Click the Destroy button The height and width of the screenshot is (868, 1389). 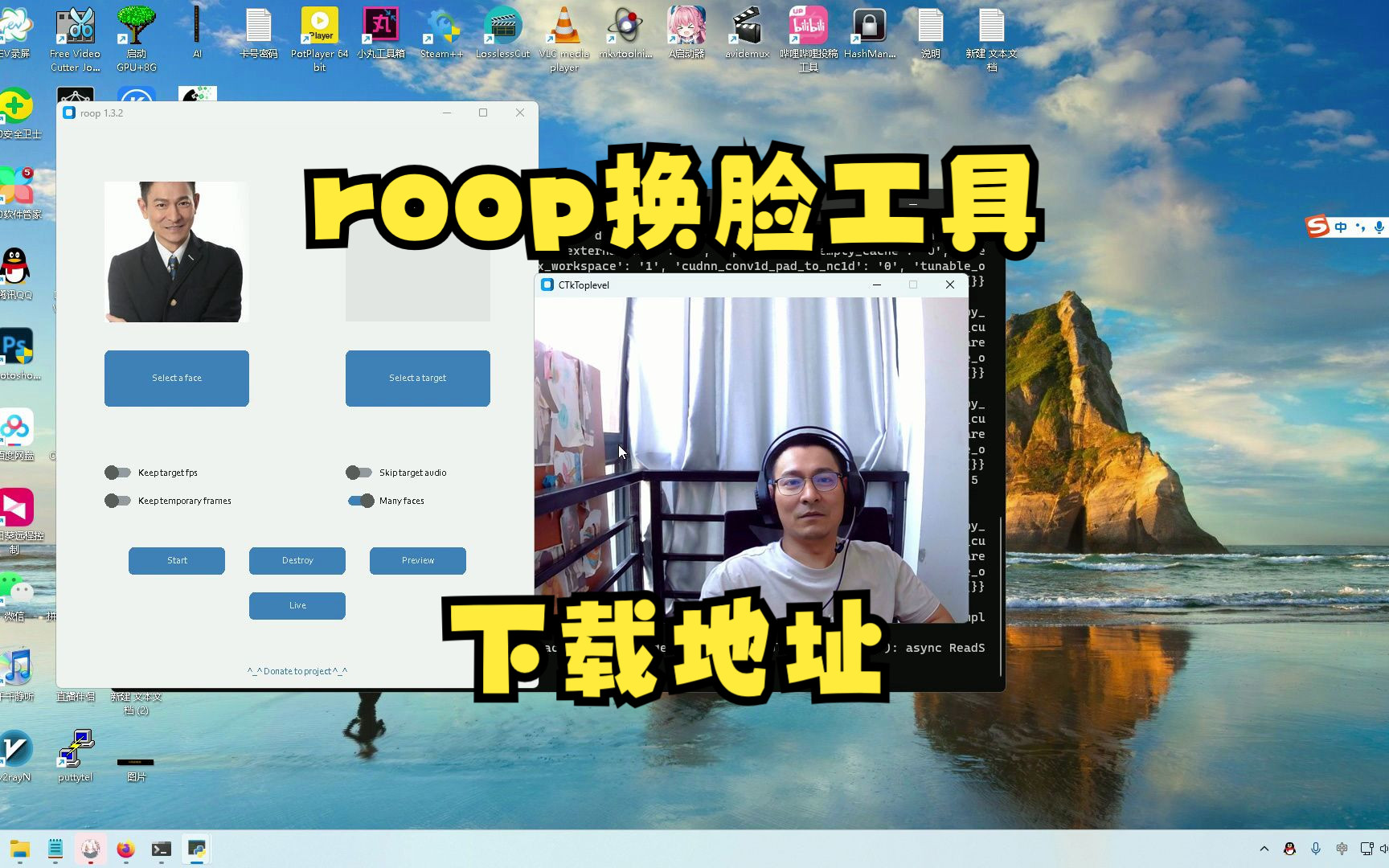[x=297, y=560]
